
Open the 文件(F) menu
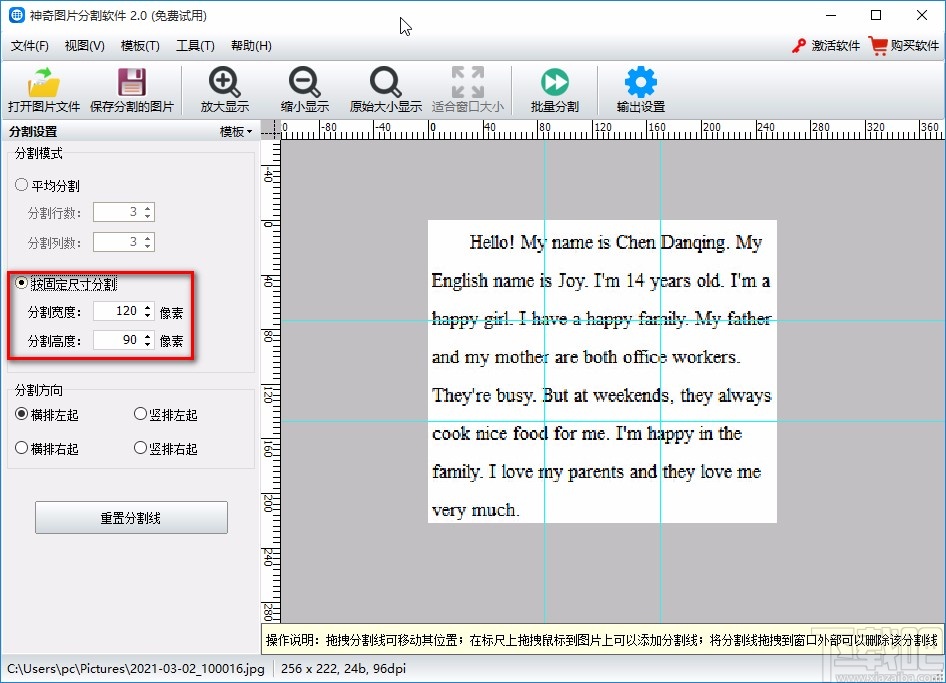30,46
